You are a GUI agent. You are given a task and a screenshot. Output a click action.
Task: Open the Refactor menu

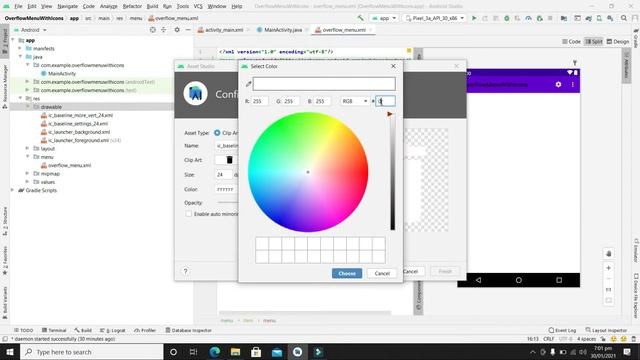pos(132,6)
